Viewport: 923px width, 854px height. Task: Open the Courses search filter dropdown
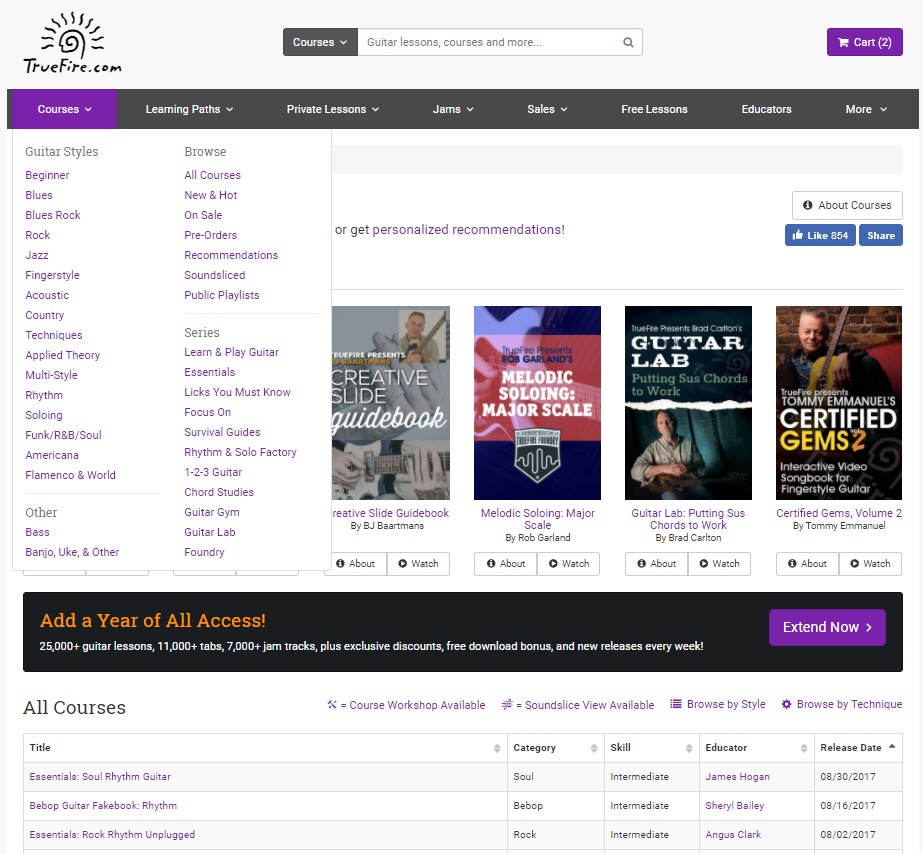320,42
